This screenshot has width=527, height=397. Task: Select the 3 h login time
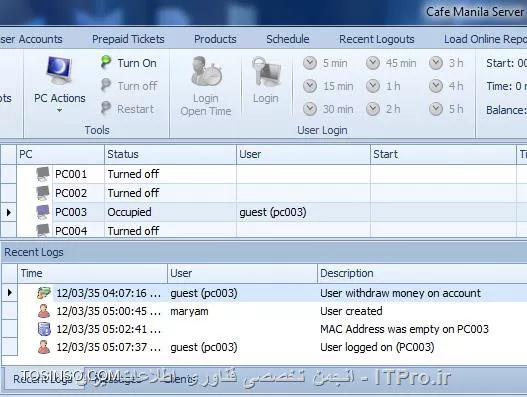(446, 63)
